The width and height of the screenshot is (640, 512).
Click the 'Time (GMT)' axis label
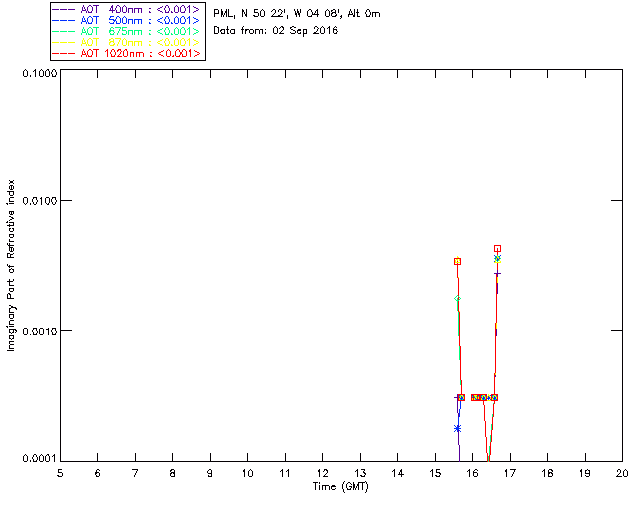click(340, 487)
